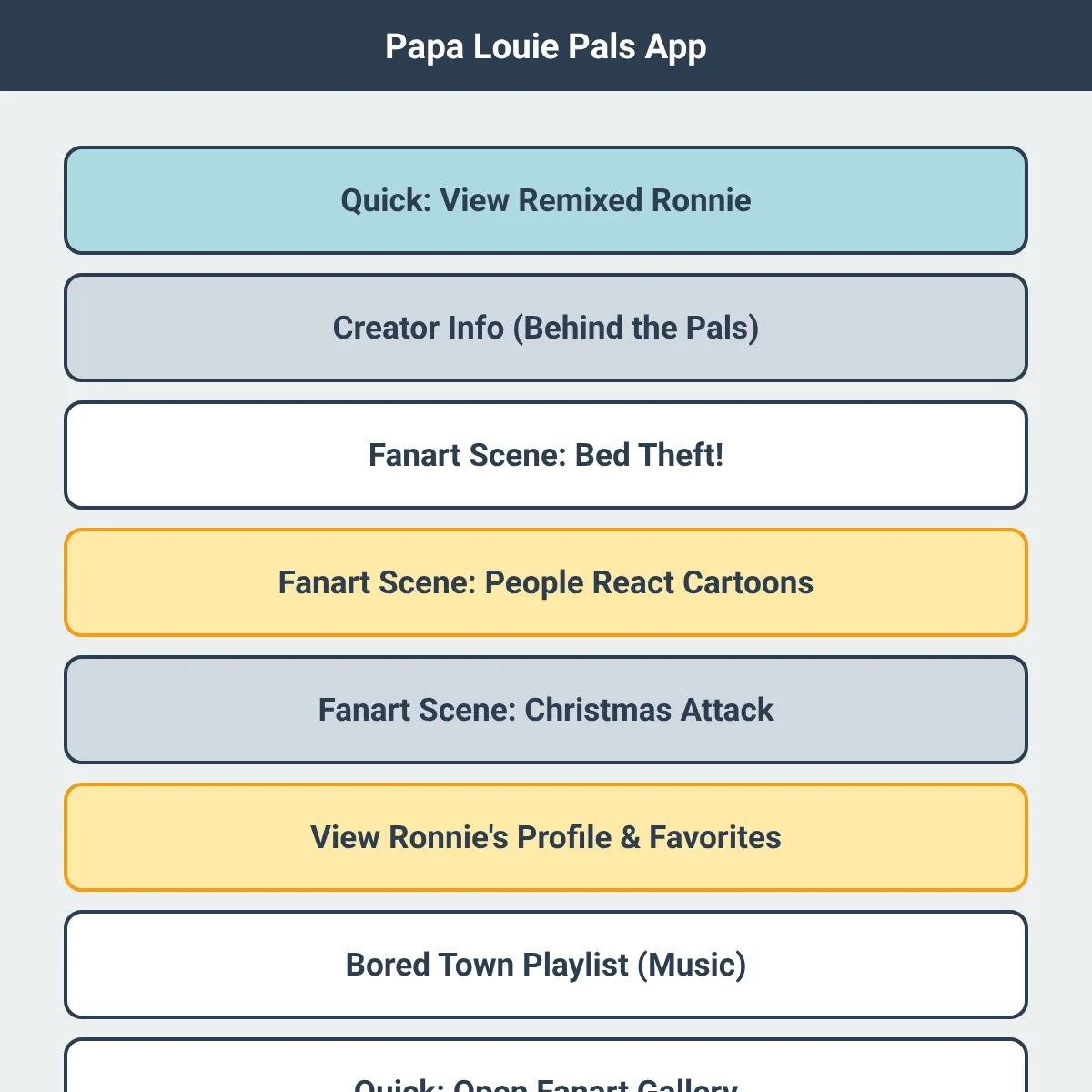View Ronnie's Profile & Favorites
The image size is (1092, 1092).
546,837
